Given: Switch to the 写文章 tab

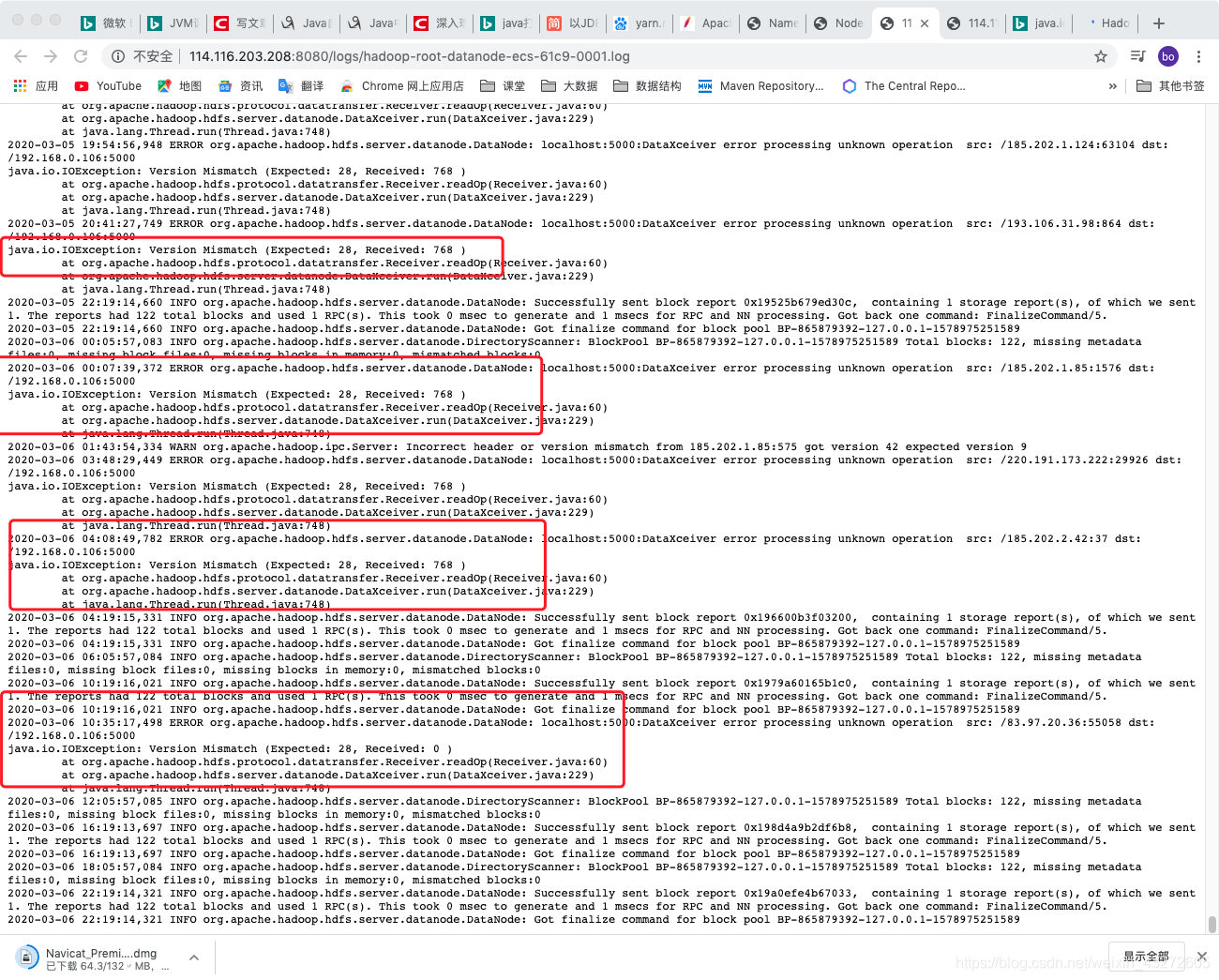Looking at the screenshot, I should point(239,23).
